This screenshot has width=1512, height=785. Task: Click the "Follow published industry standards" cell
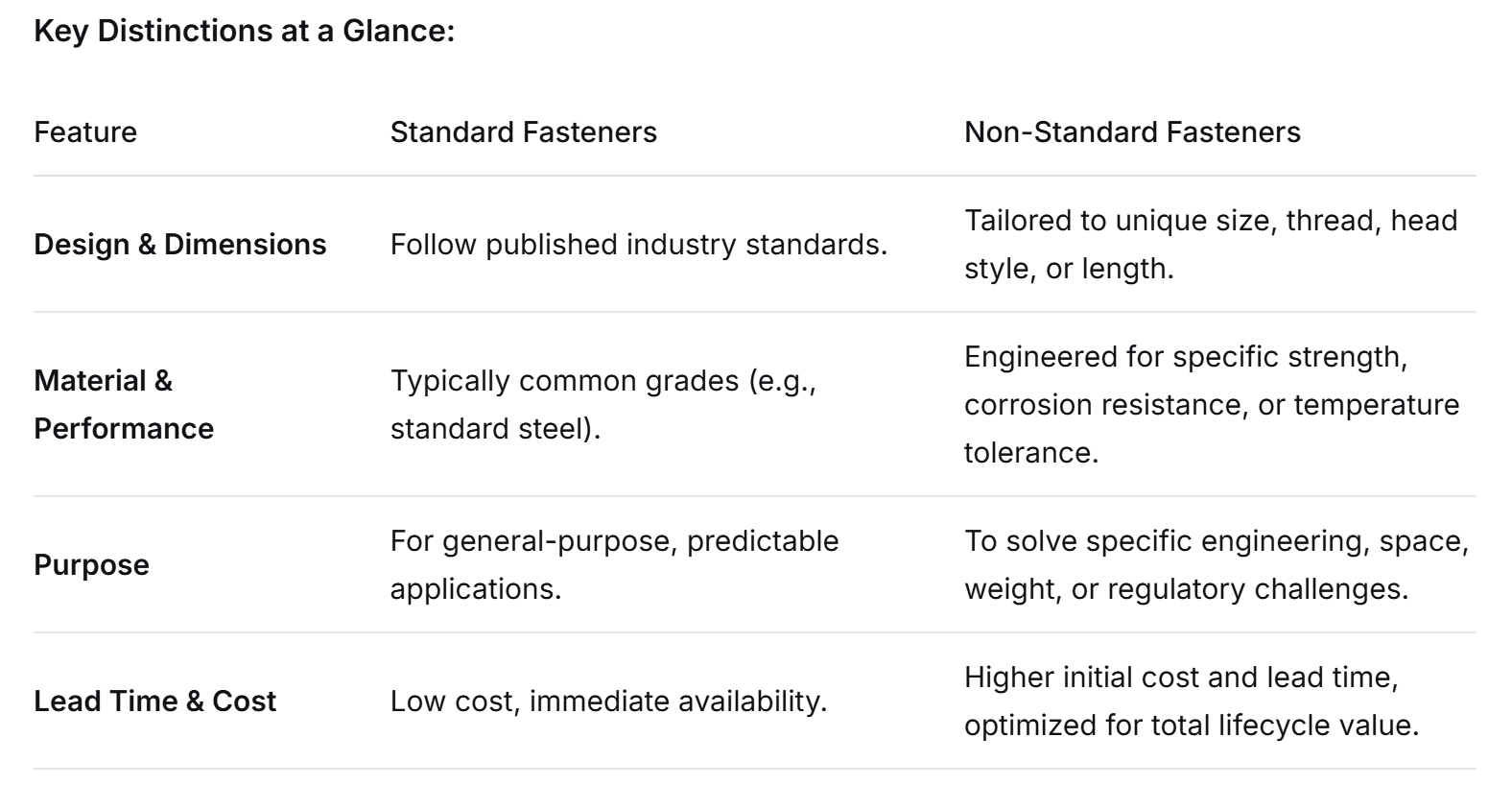click(x=638, y=245)
